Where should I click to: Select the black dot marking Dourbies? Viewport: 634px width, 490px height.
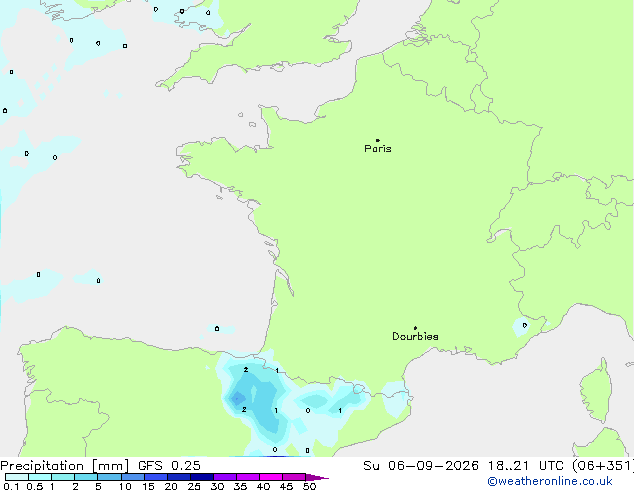click(415, 328)
